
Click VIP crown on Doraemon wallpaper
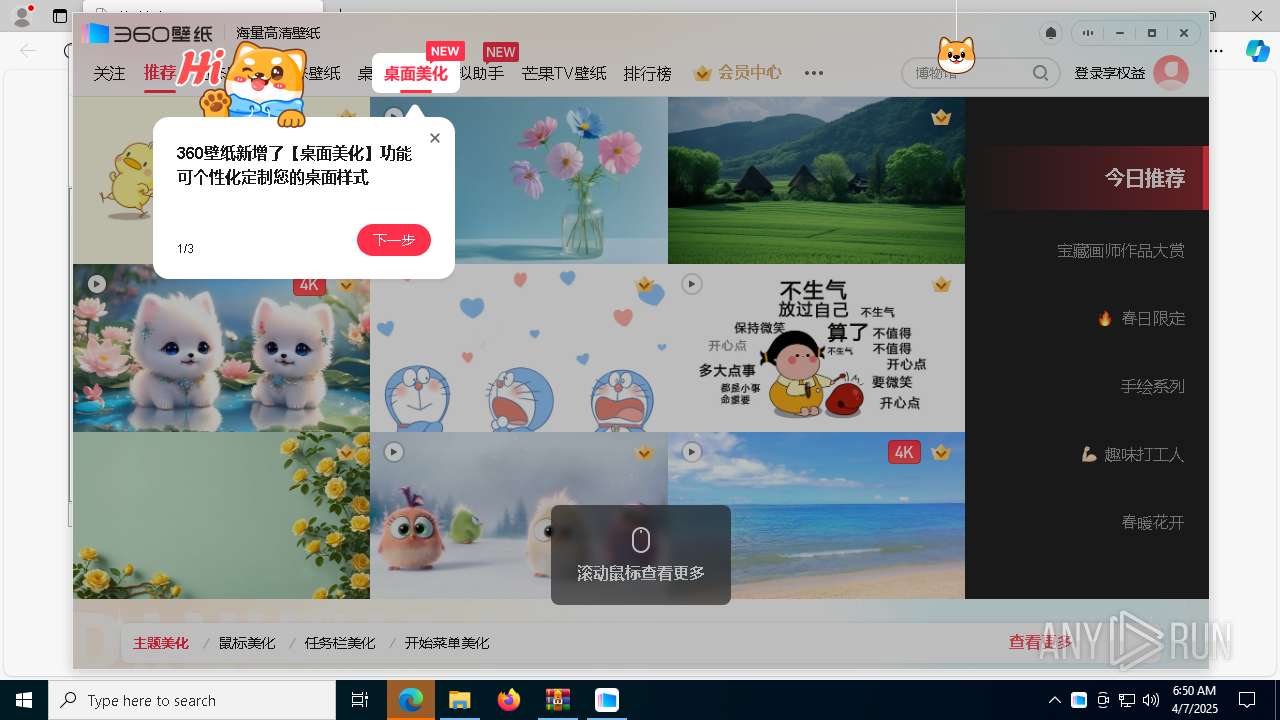(x=644, y=285)
